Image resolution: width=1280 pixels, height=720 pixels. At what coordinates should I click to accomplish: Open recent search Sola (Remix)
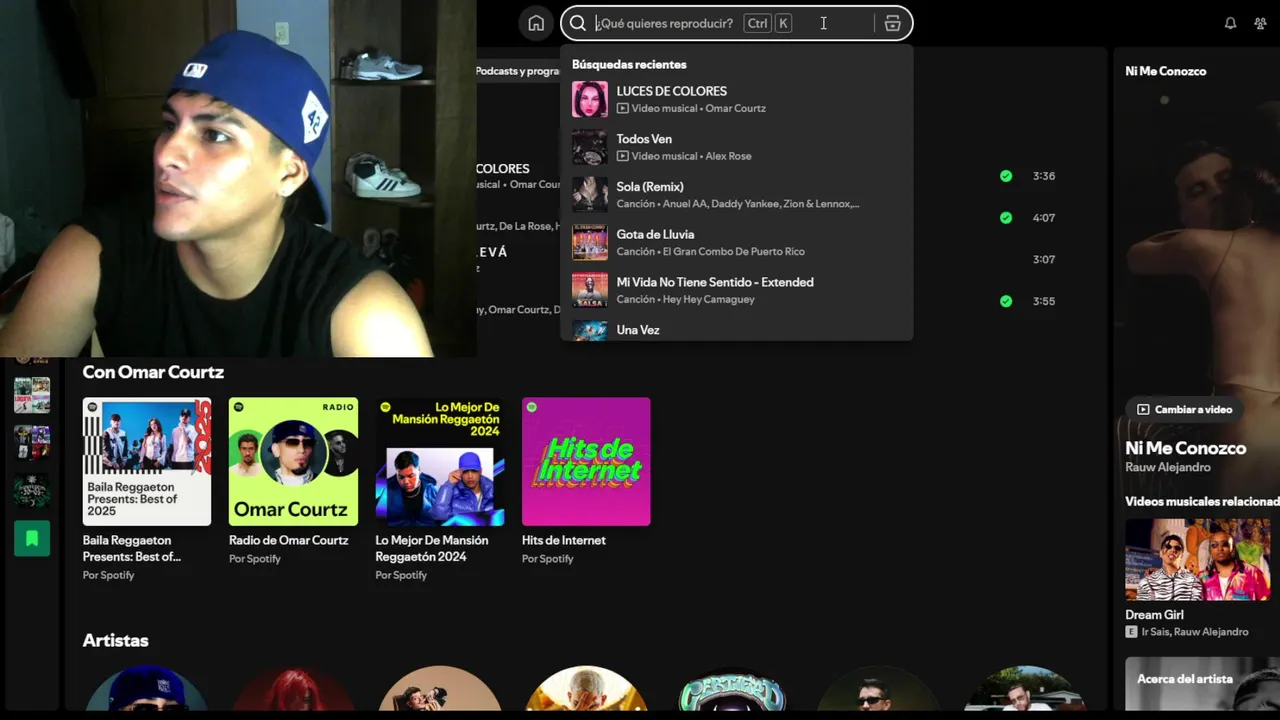[736, 195]
